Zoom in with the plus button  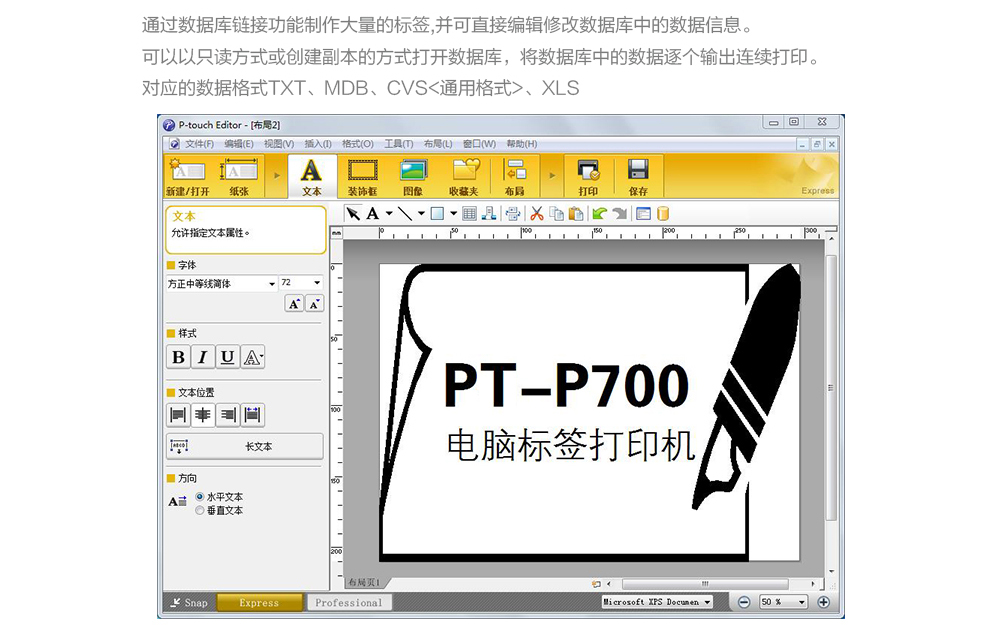tap(823, 602)
